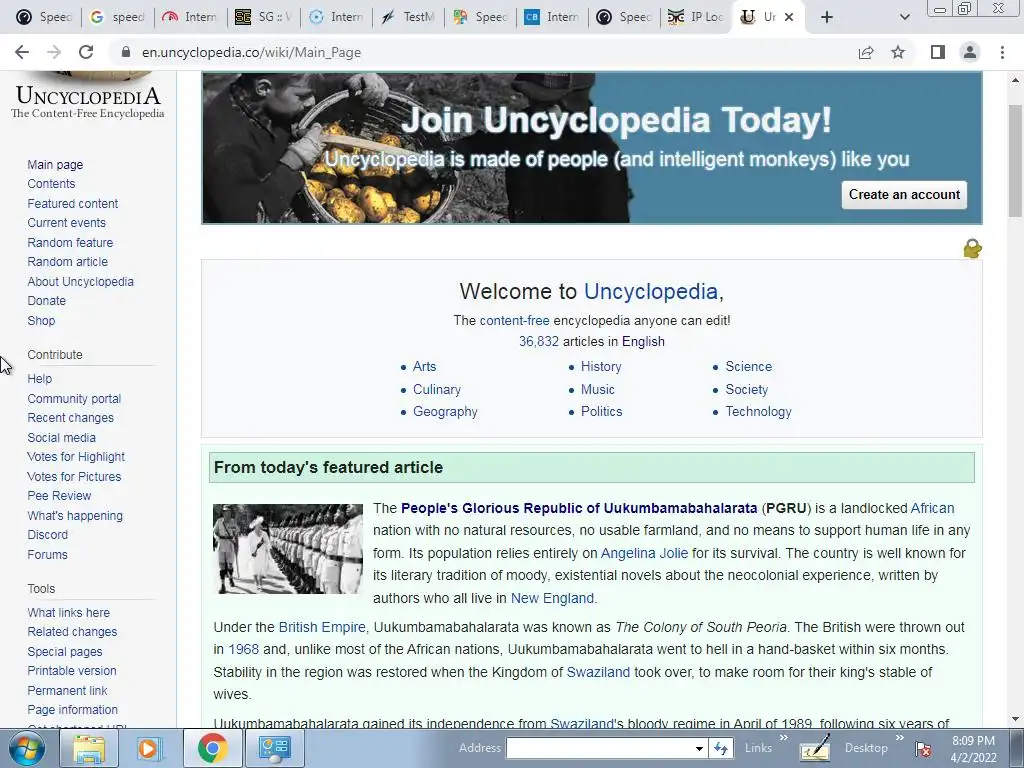The image size is (1024, 768).
Task: Open the control panel taskbar icon
Action: pos(274,748)
